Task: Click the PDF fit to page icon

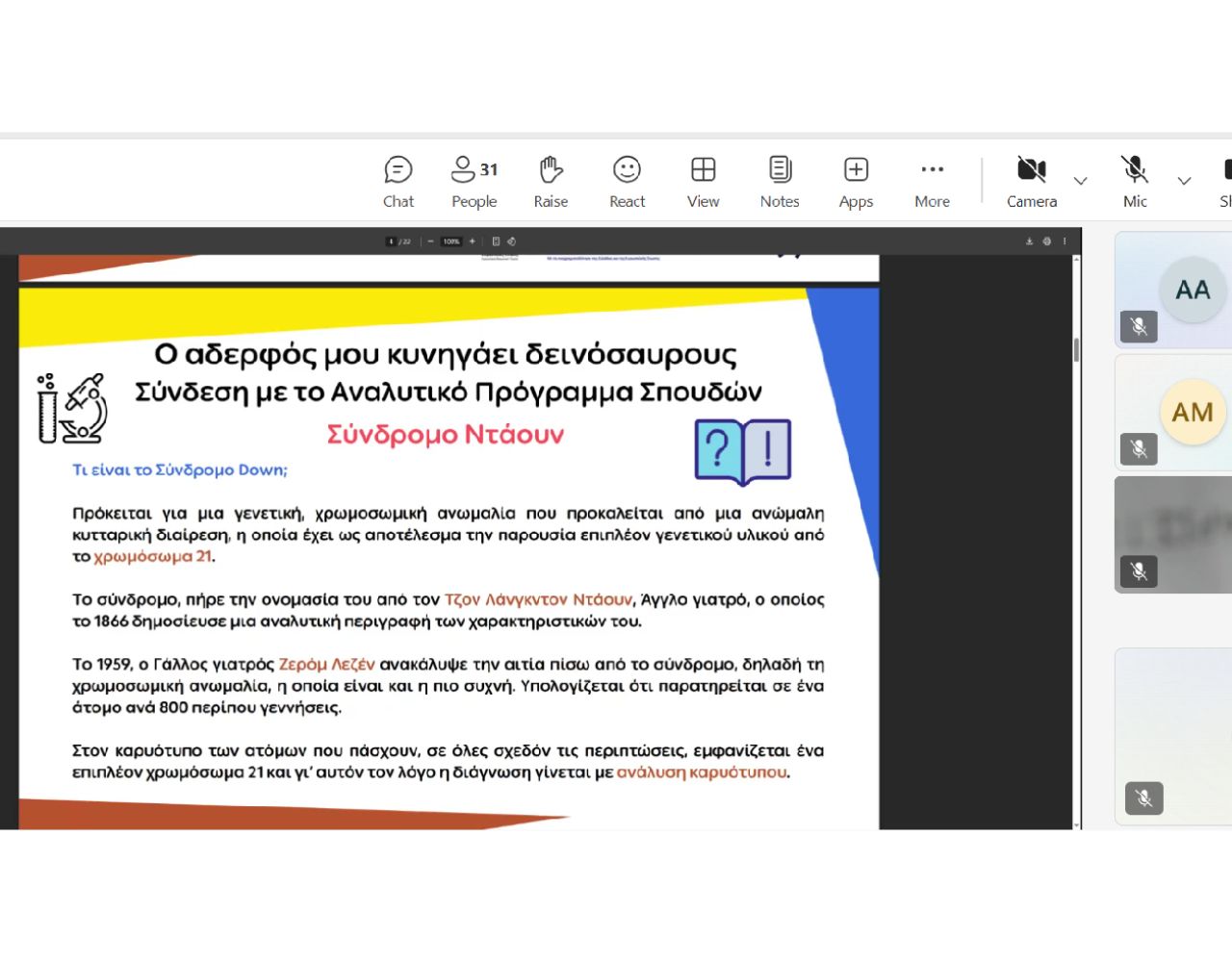Action: pyautogui.click(x=496, y=241)
